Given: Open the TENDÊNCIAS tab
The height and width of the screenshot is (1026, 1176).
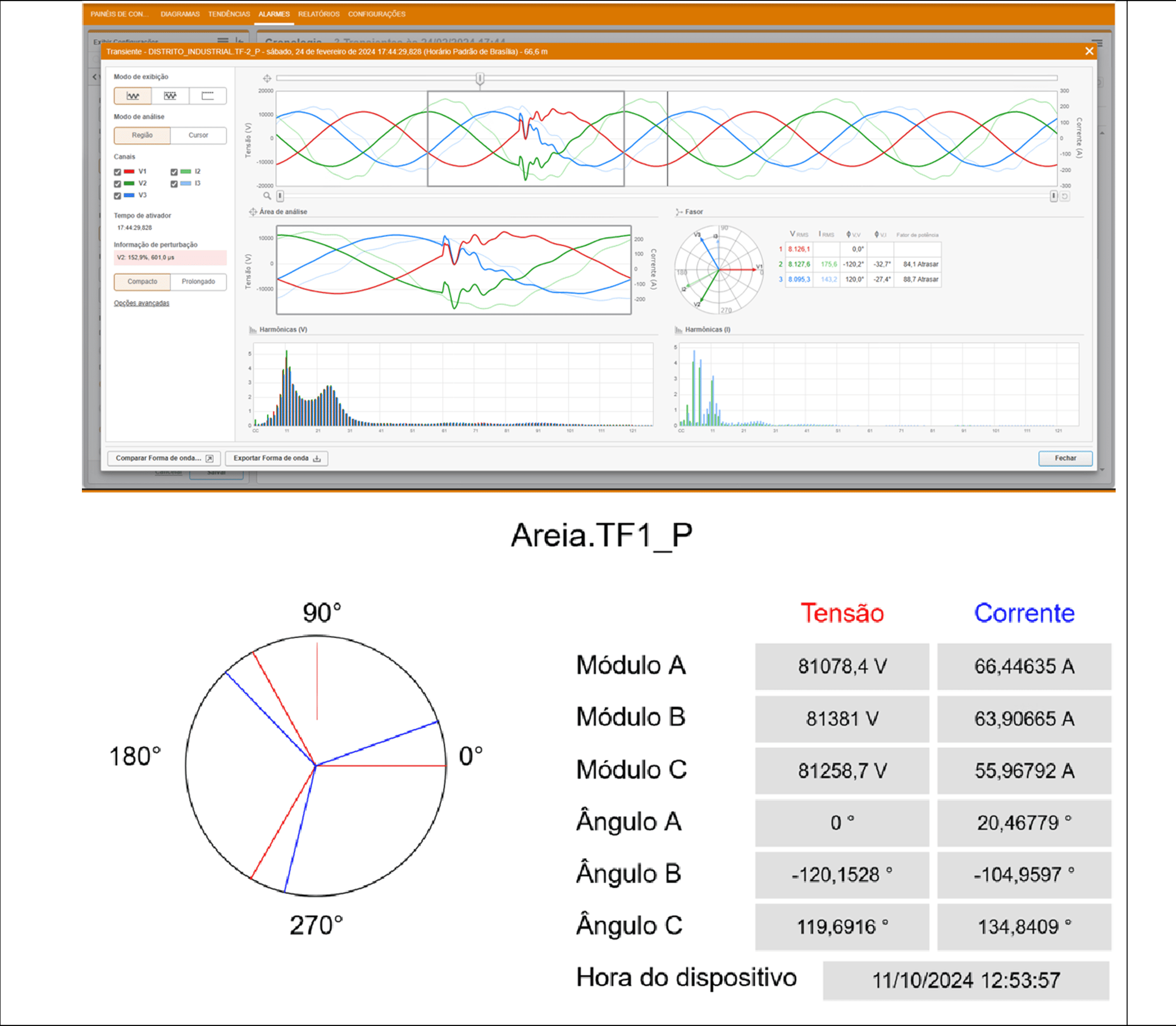Looking at the screenshot, I should coord(229,14).
